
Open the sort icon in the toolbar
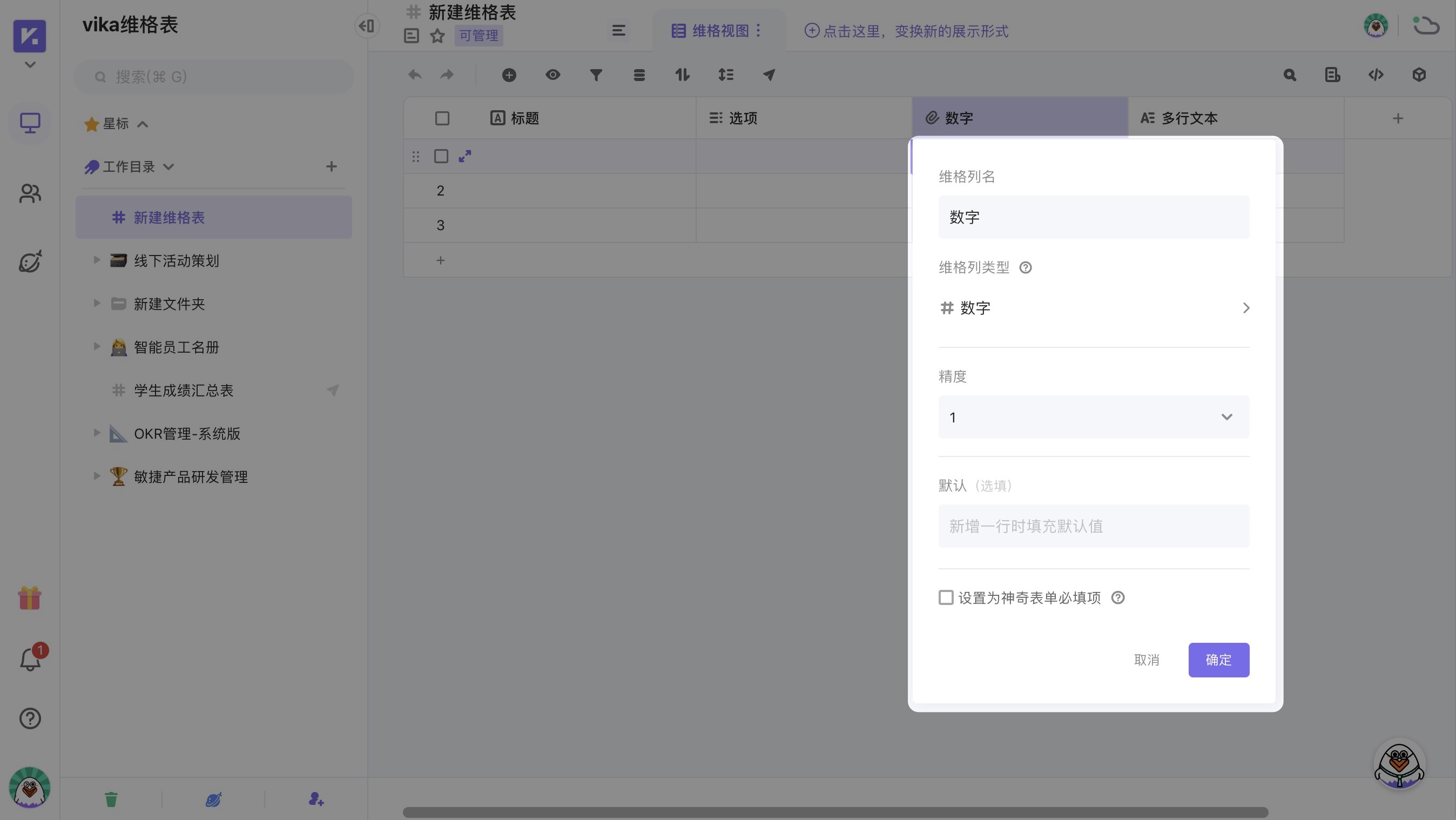pyautogui.click(x=682, y=75)
